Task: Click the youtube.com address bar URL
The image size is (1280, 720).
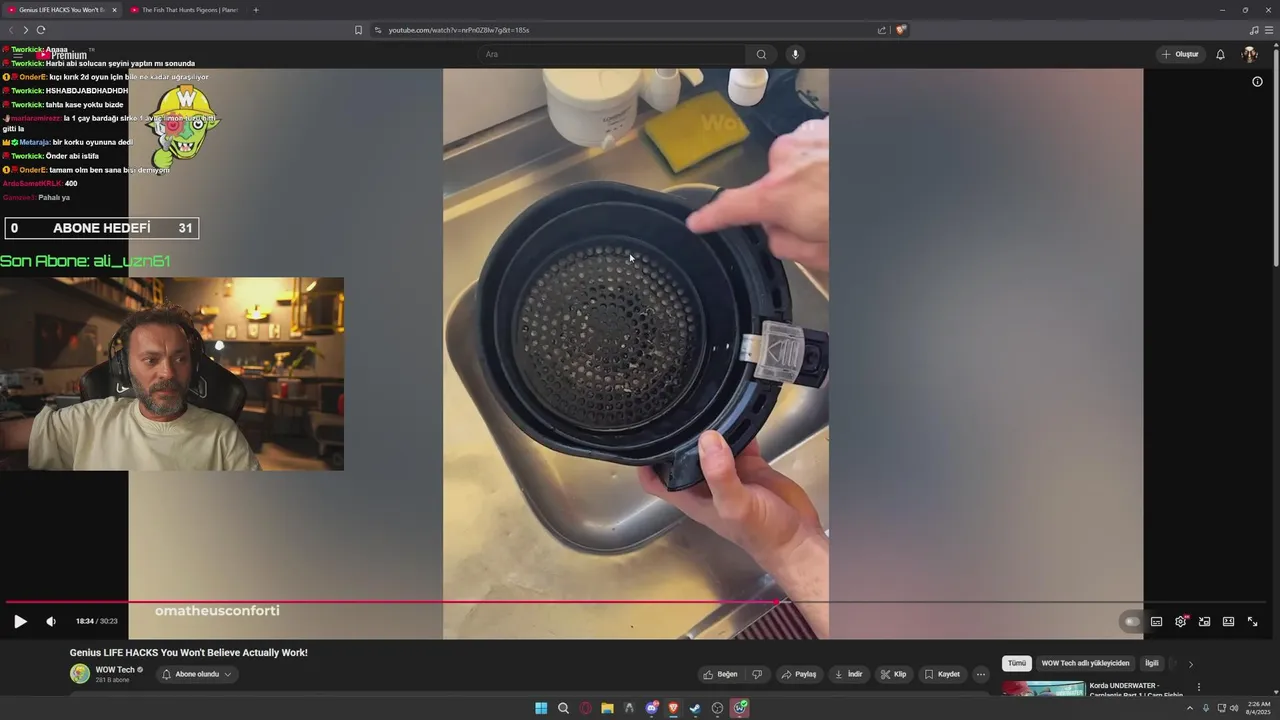Action: [x=459, y=30]
